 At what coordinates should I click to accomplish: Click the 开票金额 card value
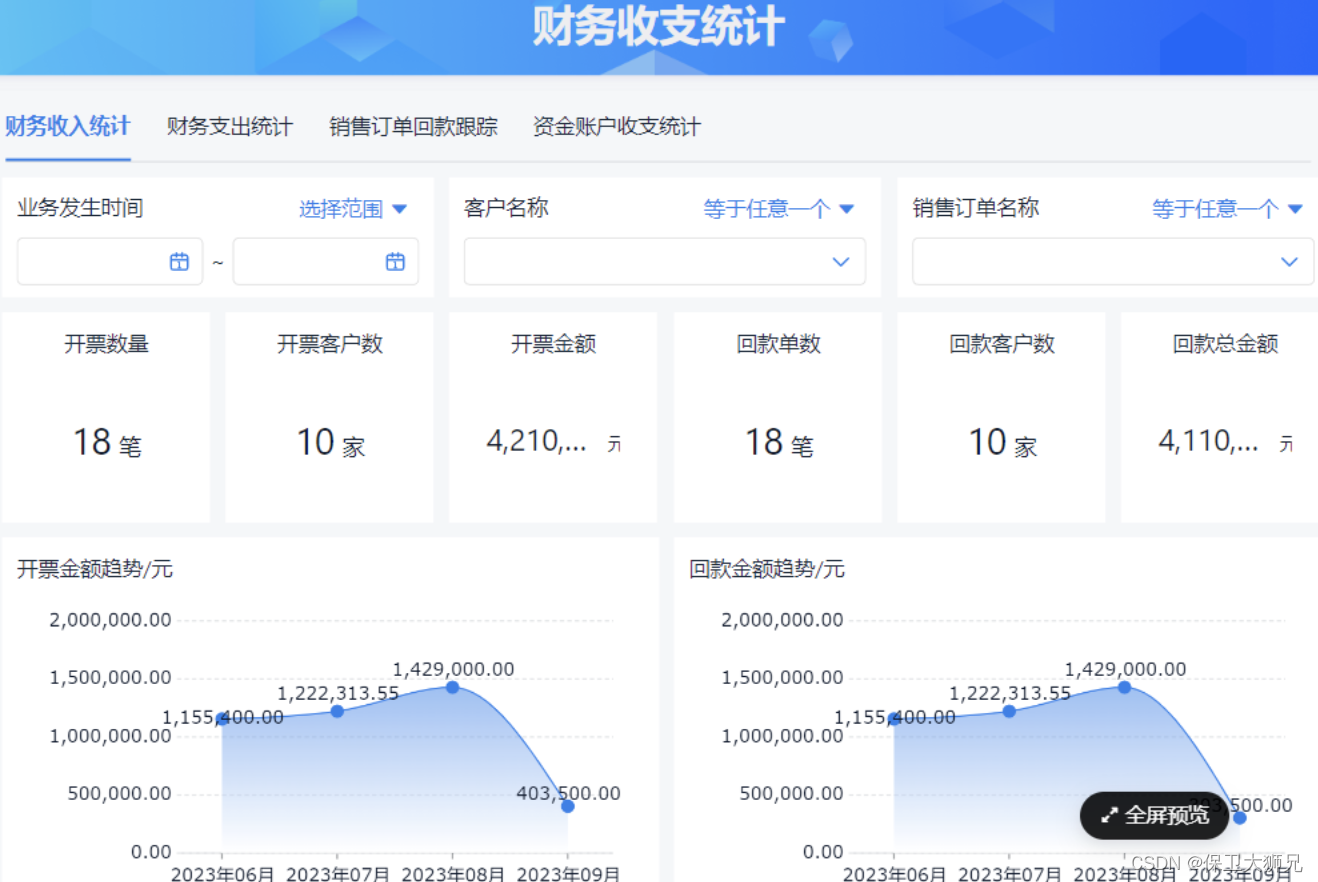pyautogui.click(x=553, y=441)
